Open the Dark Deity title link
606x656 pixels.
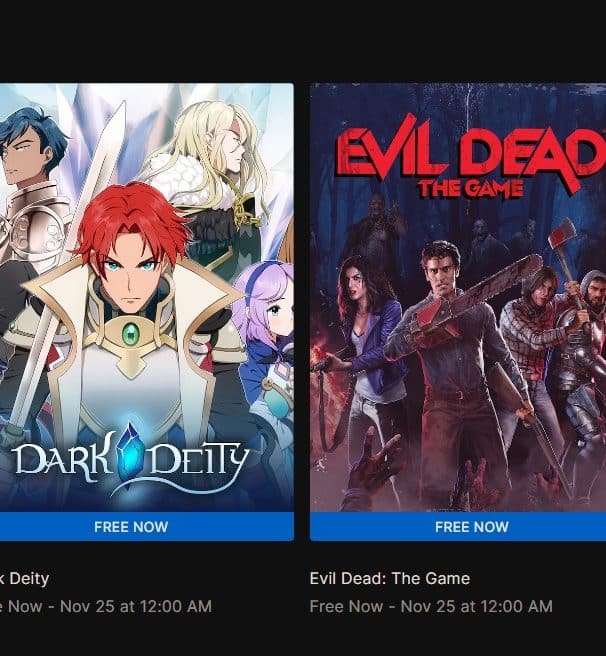(x=24, y=579)
